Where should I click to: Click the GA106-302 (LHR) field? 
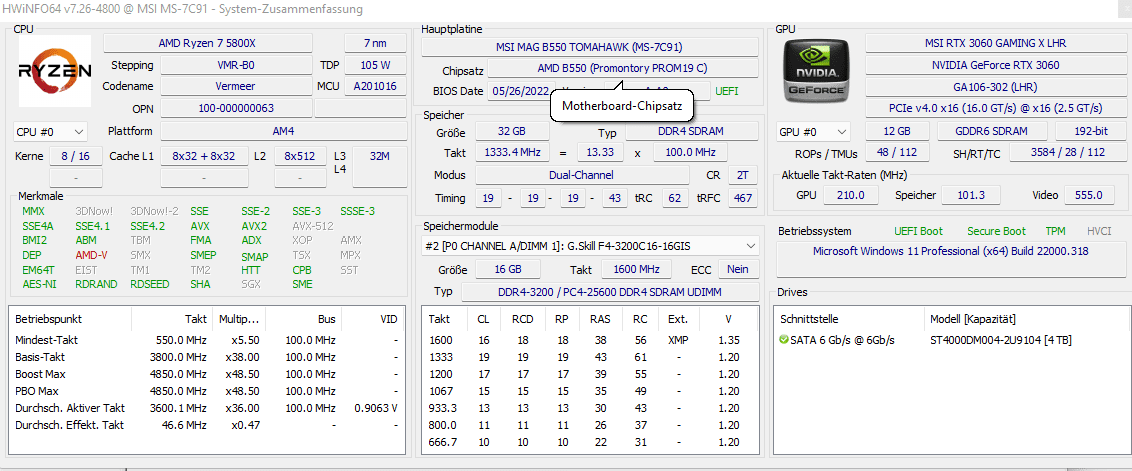(996, 87)
